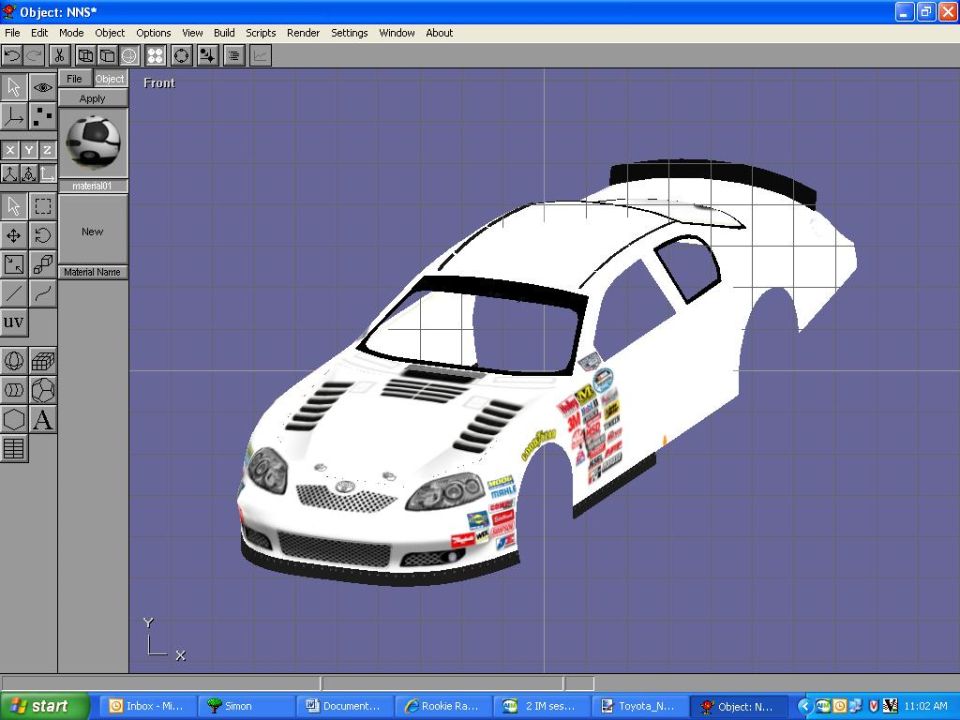
Task: Switch to Object tab in material panel
Action: [x=110, y=78]
